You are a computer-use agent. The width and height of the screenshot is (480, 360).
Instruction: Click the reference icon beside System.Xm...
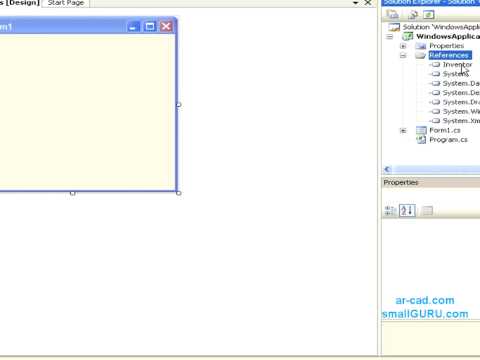(x=435, y=121)
